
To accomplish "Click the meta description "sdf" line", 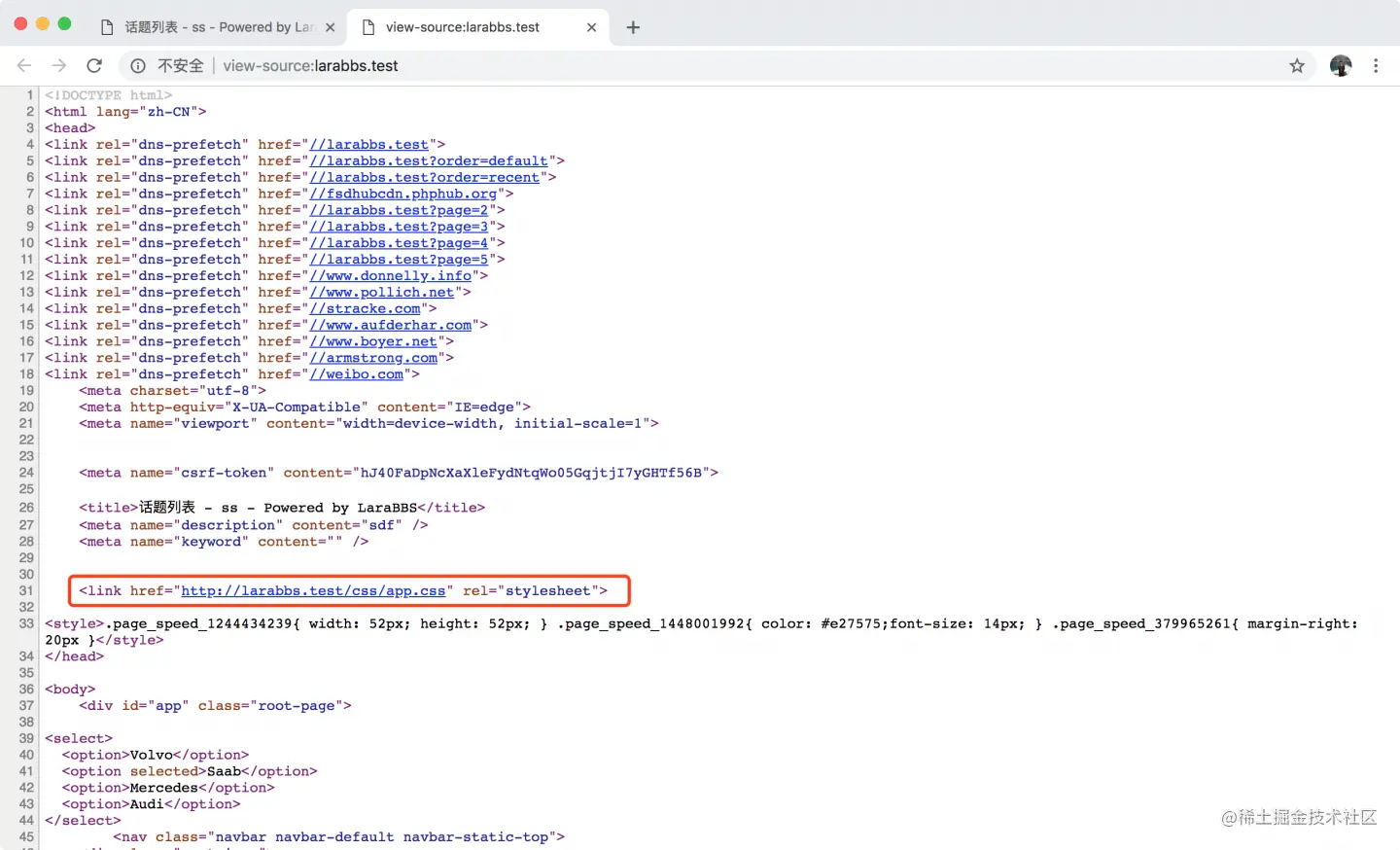I will 253,525.
